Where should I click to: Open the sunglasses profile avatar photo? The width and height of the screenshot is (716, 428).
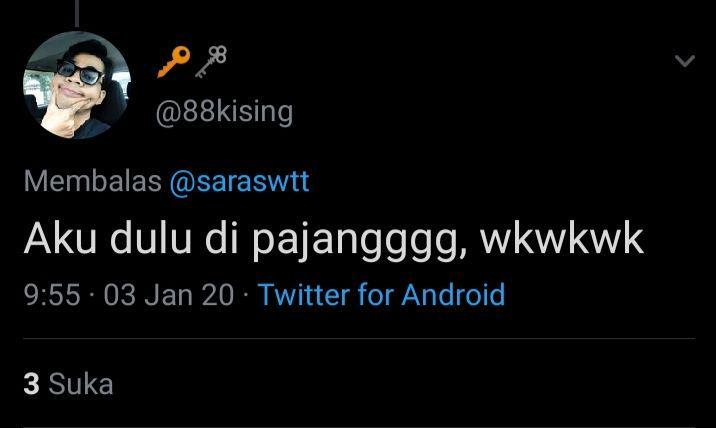coord(77,85)
